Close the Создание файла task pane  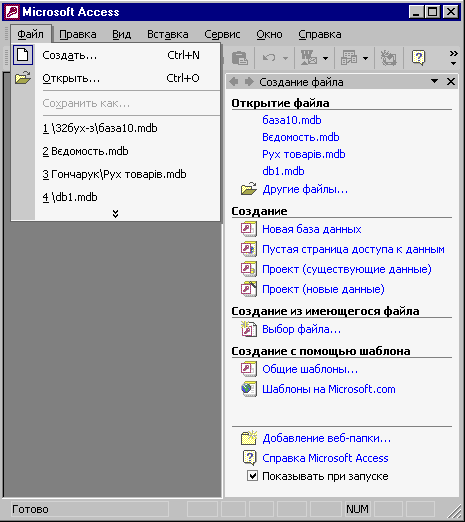click(451, 82)
